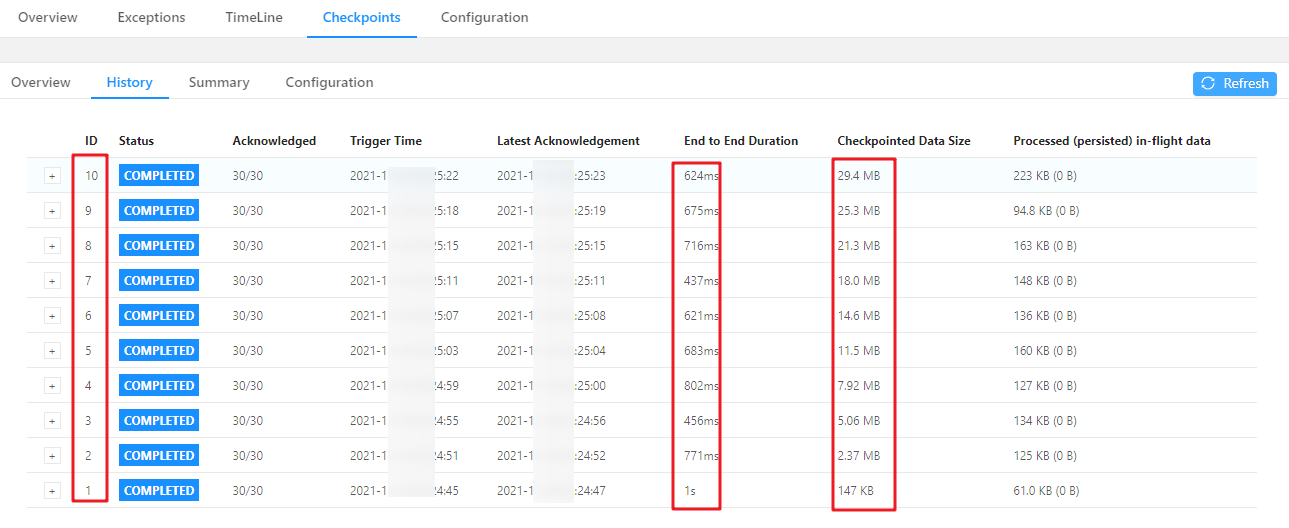This screenshot has width=1289, height=528.
Task: Switch to the Exceptions tab
Action: pyautogui.click(x=151, y=18)
